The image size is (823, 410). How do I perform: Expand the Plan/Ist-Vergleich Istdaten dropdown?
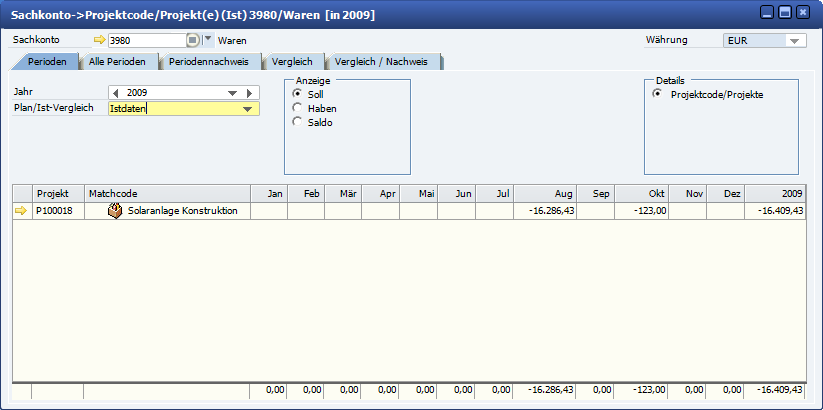click(247, 109)
